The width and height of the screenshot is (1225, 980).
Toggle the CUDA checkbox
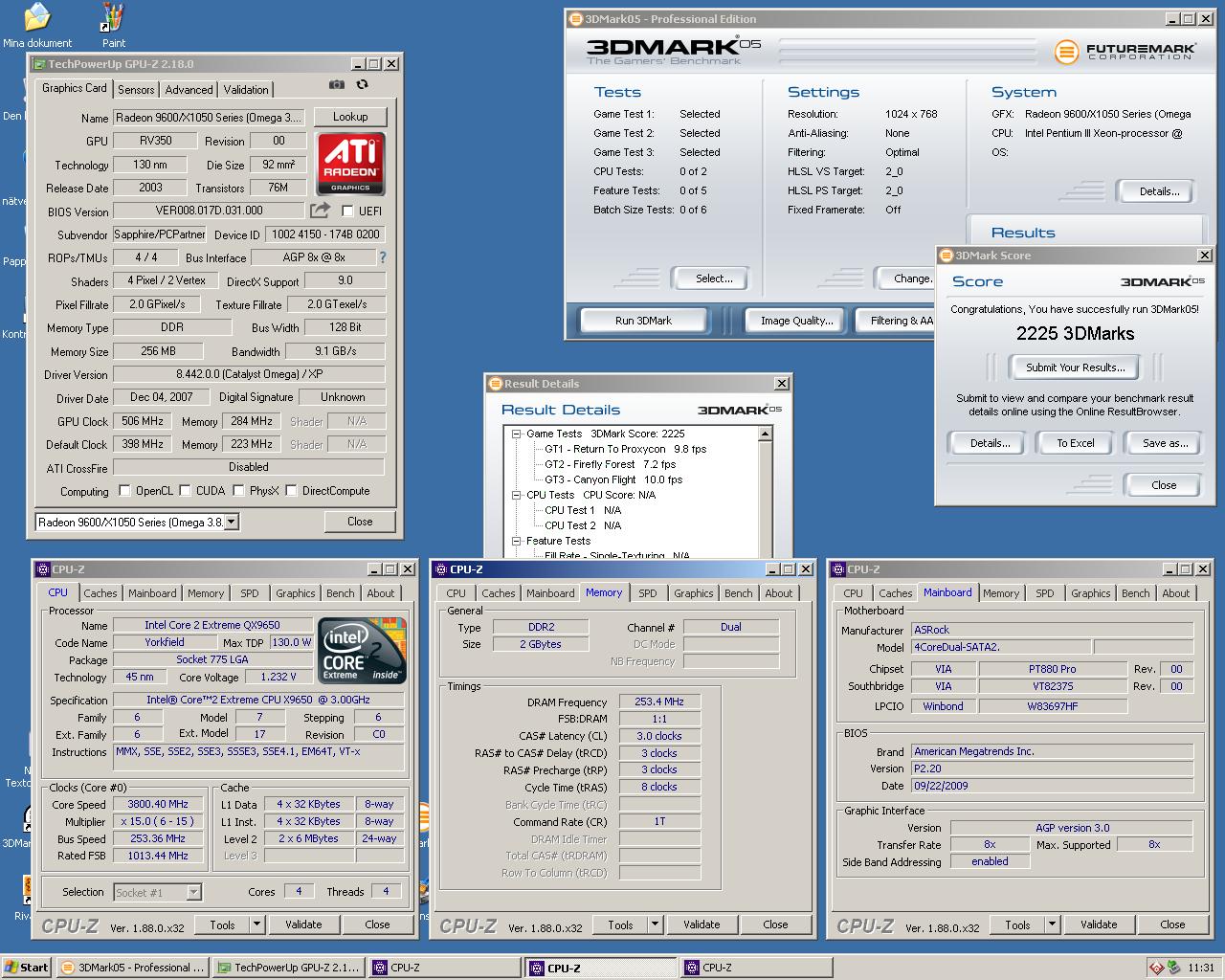(185, 491)
